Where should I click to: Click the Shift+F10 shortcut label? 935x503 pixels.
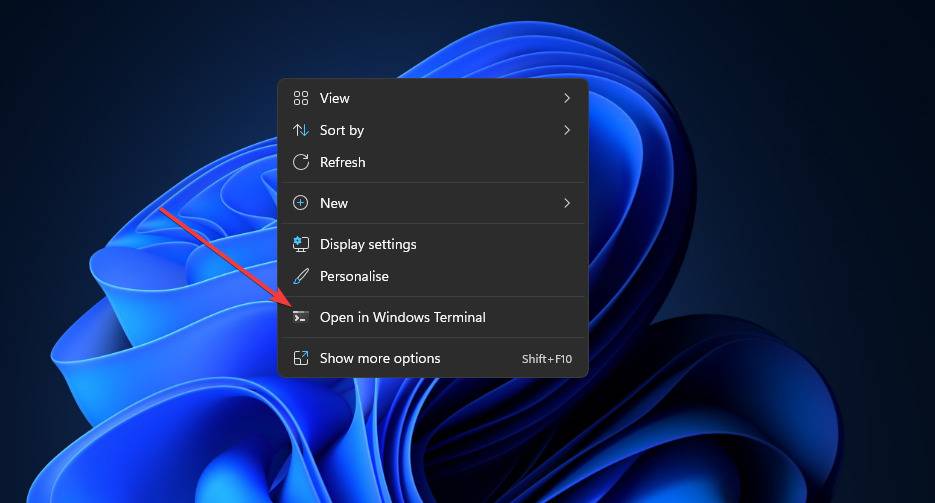coord(547,359)
